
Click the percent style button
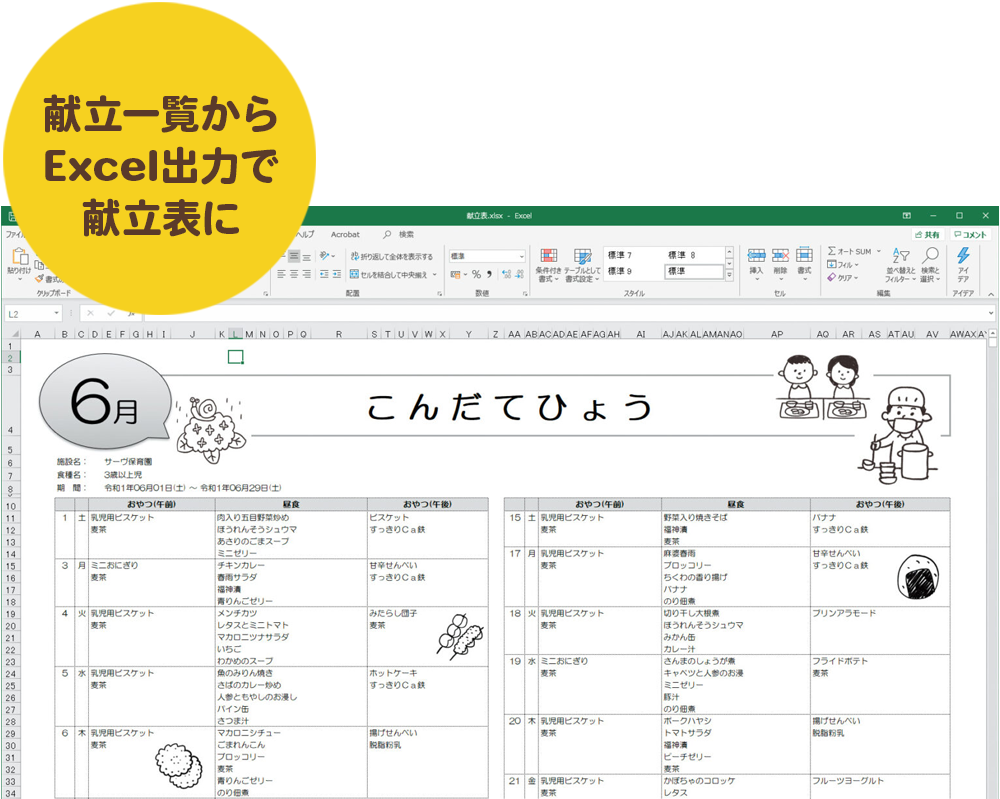click(x=476, y=274)
